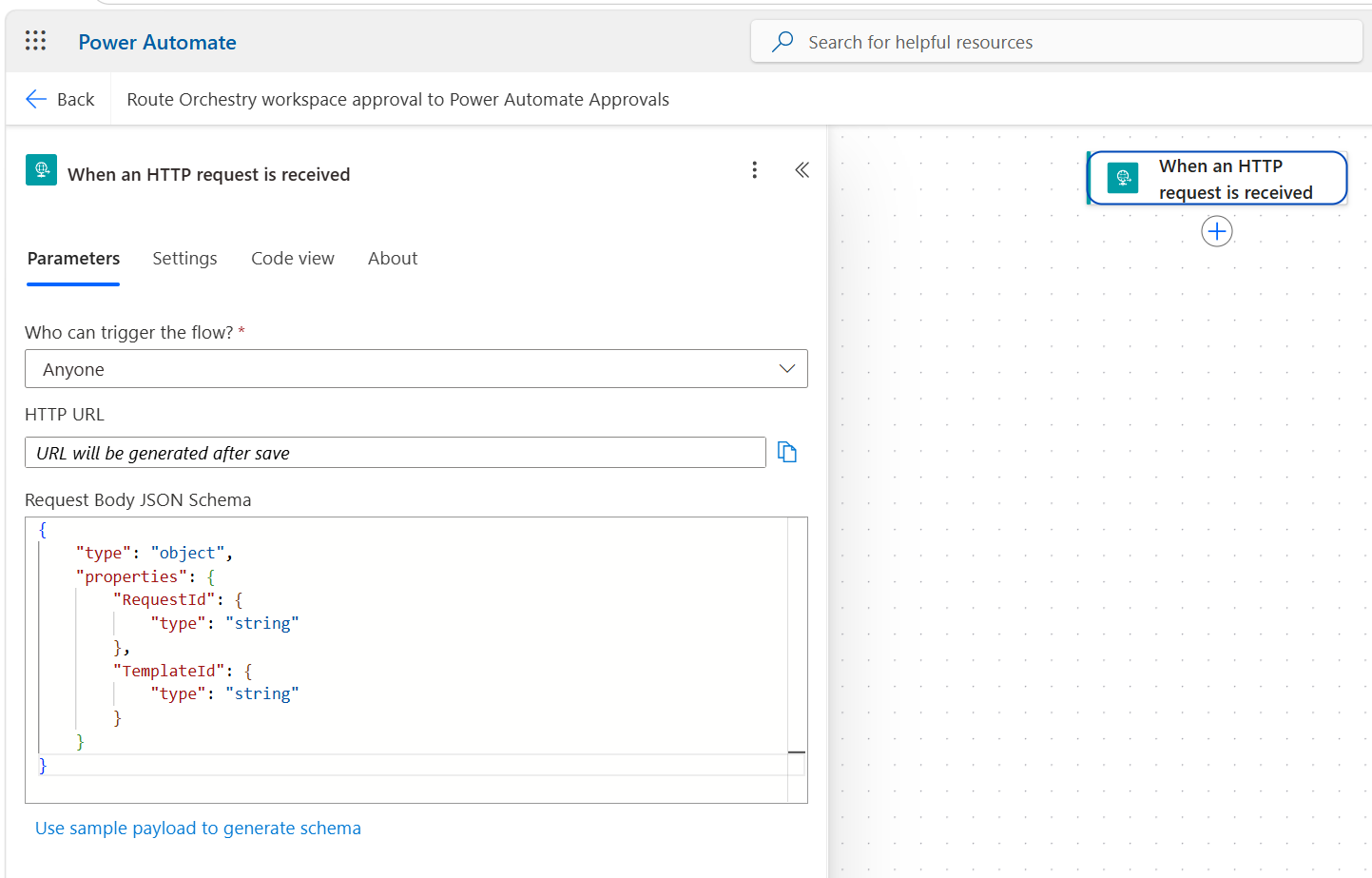Switch to the Settings tab

(184, 259)
